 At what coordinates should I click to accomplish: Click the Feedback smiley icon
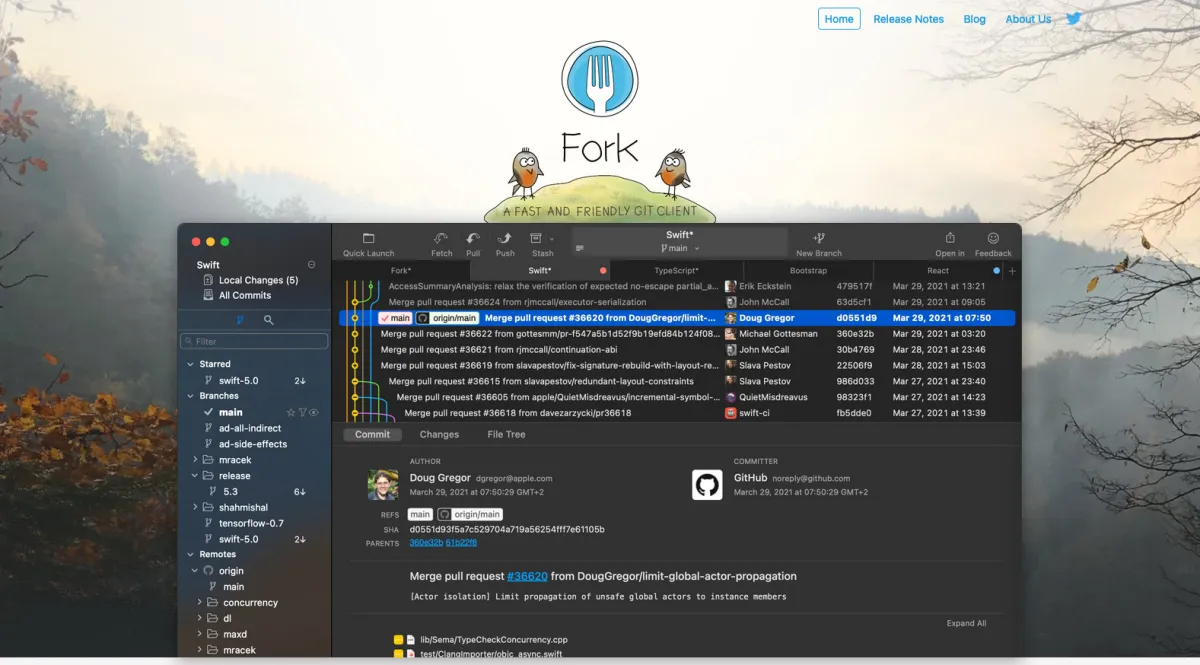click(x=993, y=238)
